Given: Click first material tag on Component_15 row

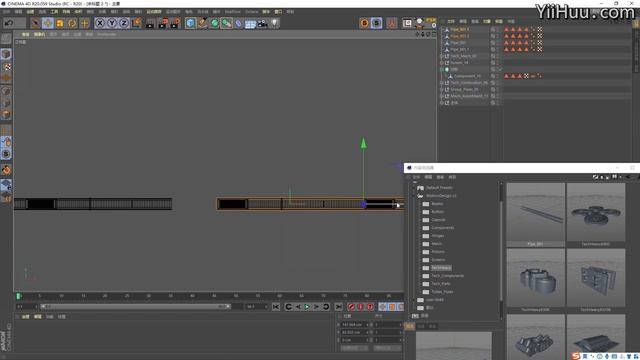Looking at the screenshot, I should [x=507, y=76].
